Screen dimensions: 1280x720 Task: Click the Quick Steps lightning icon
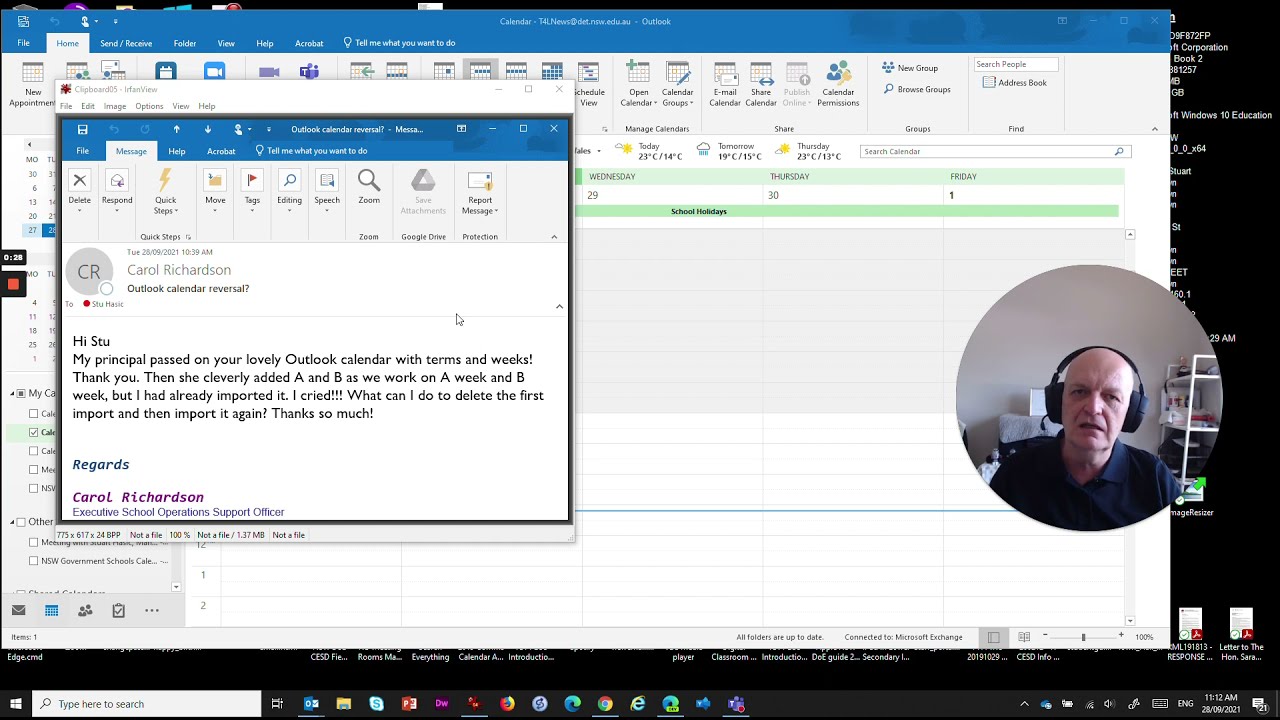click(165, 180)
